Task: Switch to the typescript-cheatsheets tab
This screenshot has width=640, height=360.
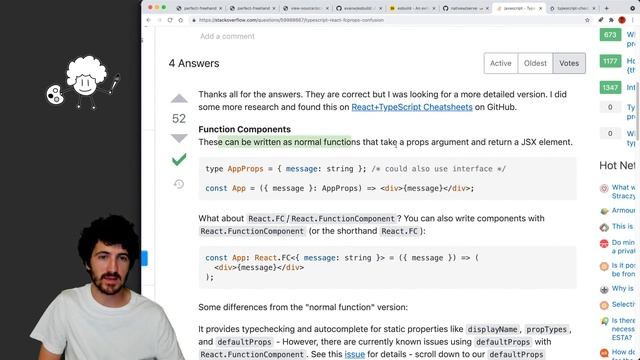Action: pos(572,8)
